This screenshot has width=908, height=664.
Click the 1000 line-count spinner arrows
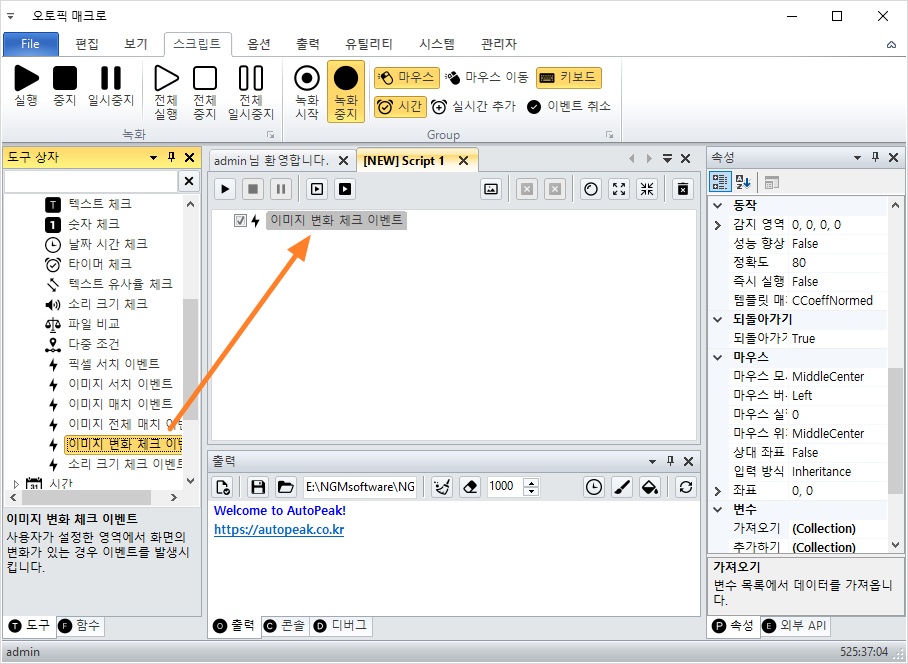[531, 487]
